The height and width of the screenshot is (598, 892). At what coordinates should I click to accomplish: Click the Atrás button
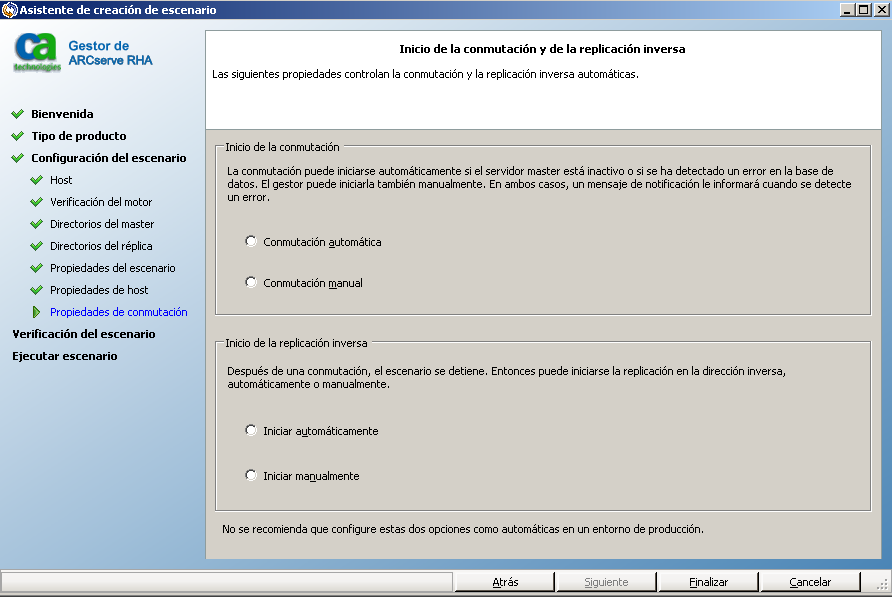504,581
